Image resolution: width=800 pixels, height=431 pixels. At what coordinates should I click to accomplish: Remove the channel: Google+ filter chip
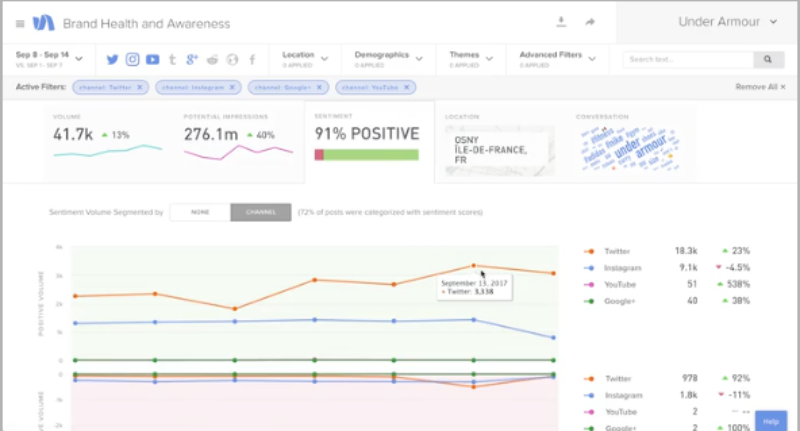pyautogui.click(x=319, y=87)
